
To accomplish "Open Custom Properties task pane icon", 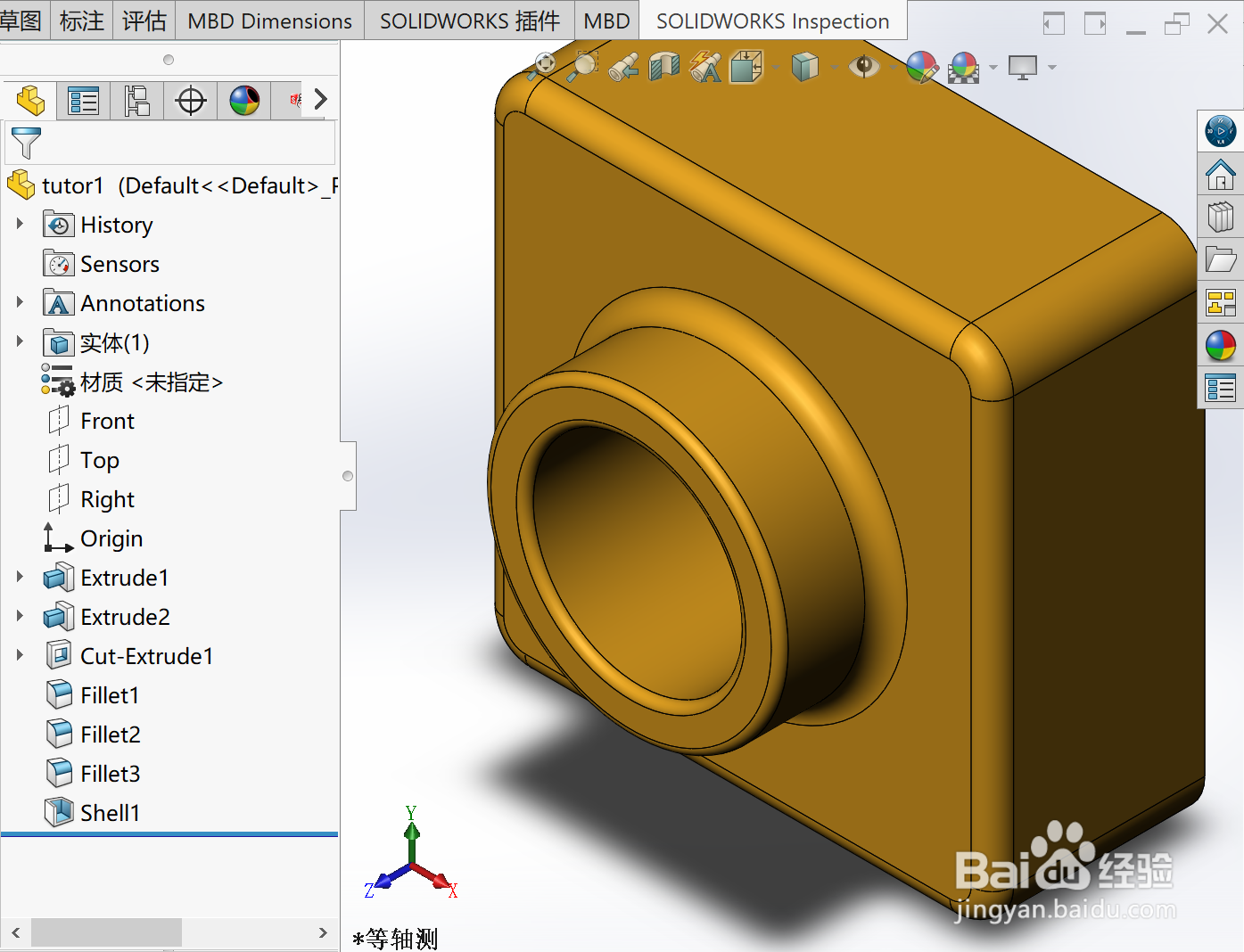I will [1220, 388].
